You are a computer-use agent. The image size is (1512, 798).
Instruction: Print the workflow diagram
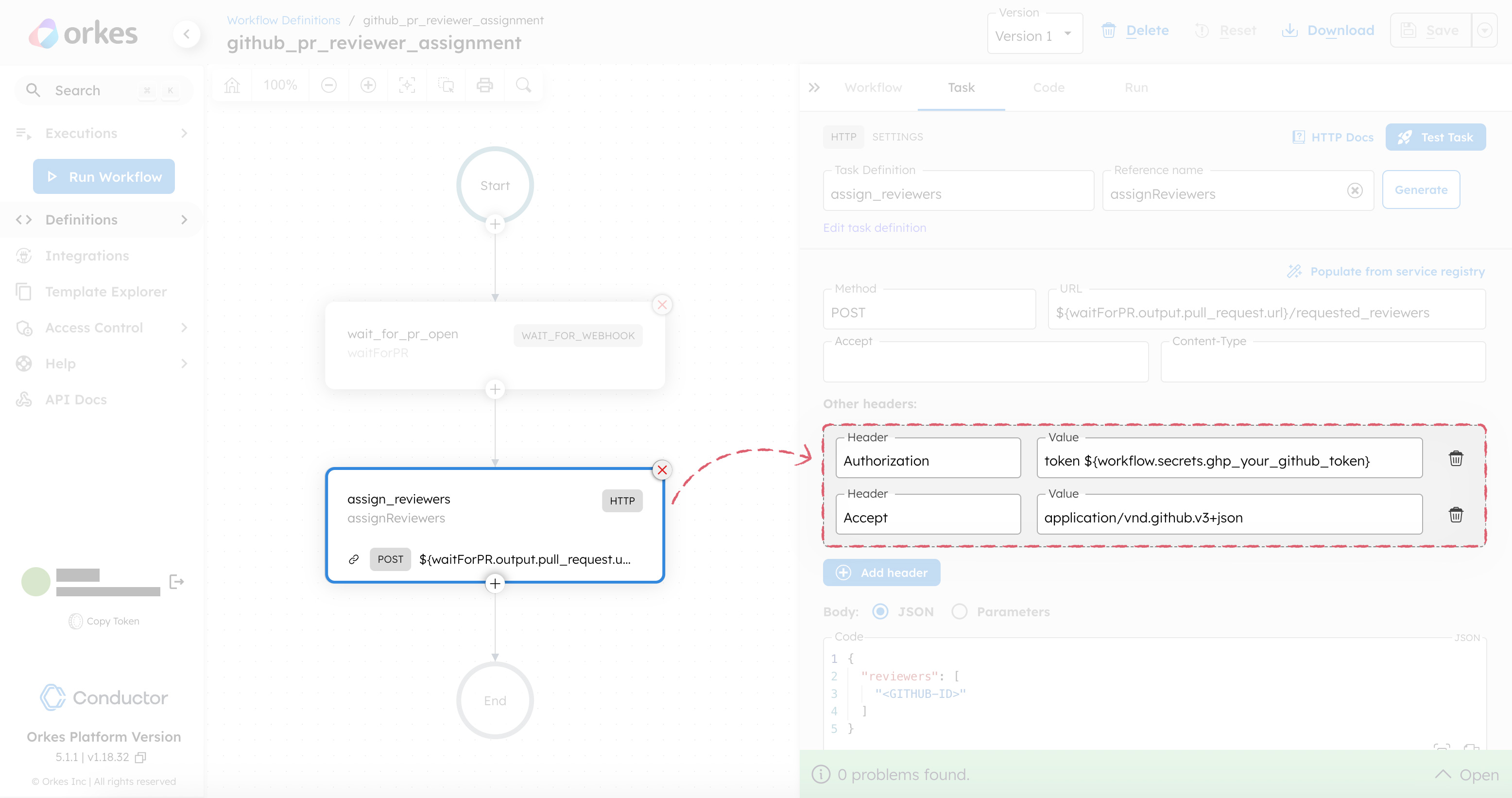point(485,85)
